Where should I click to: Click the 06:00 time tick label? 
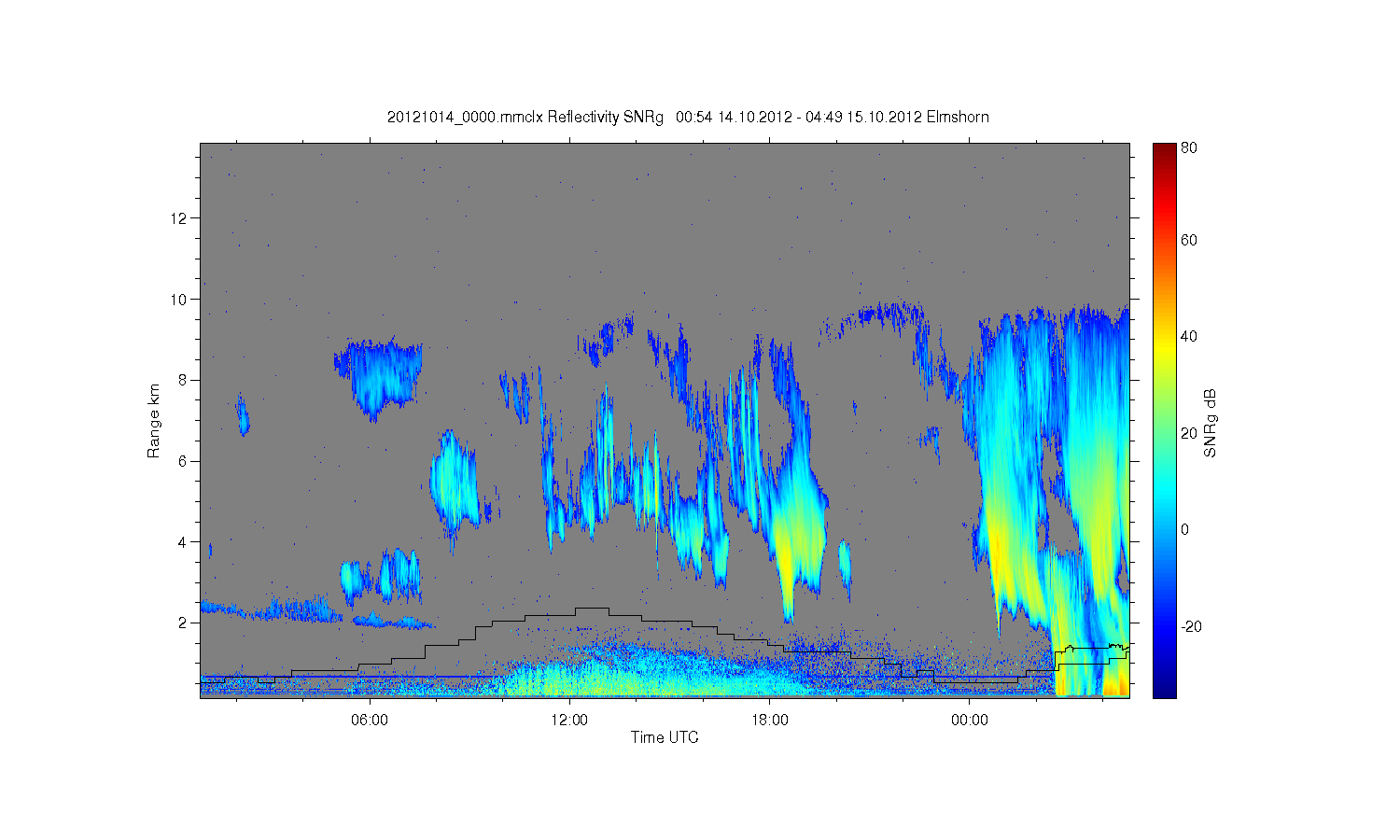370,720
